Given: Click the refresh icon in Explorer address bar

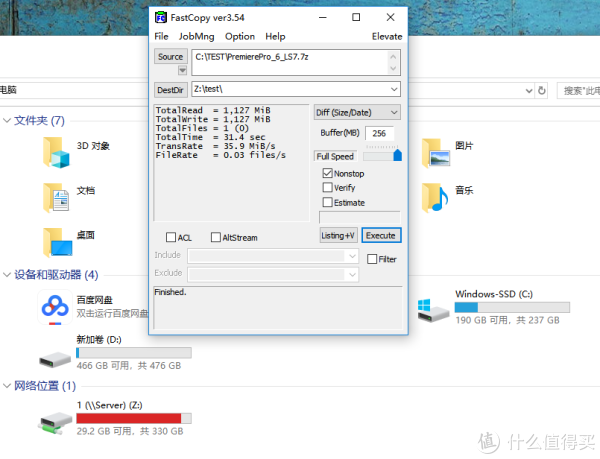Looking at the screenshot, I should point(541,91).
